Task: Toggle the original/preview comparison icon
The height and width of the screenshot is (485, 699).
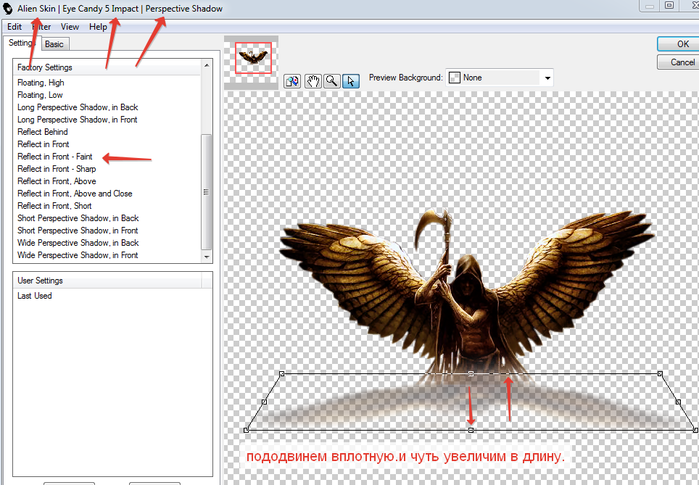Action: (292, 81)
